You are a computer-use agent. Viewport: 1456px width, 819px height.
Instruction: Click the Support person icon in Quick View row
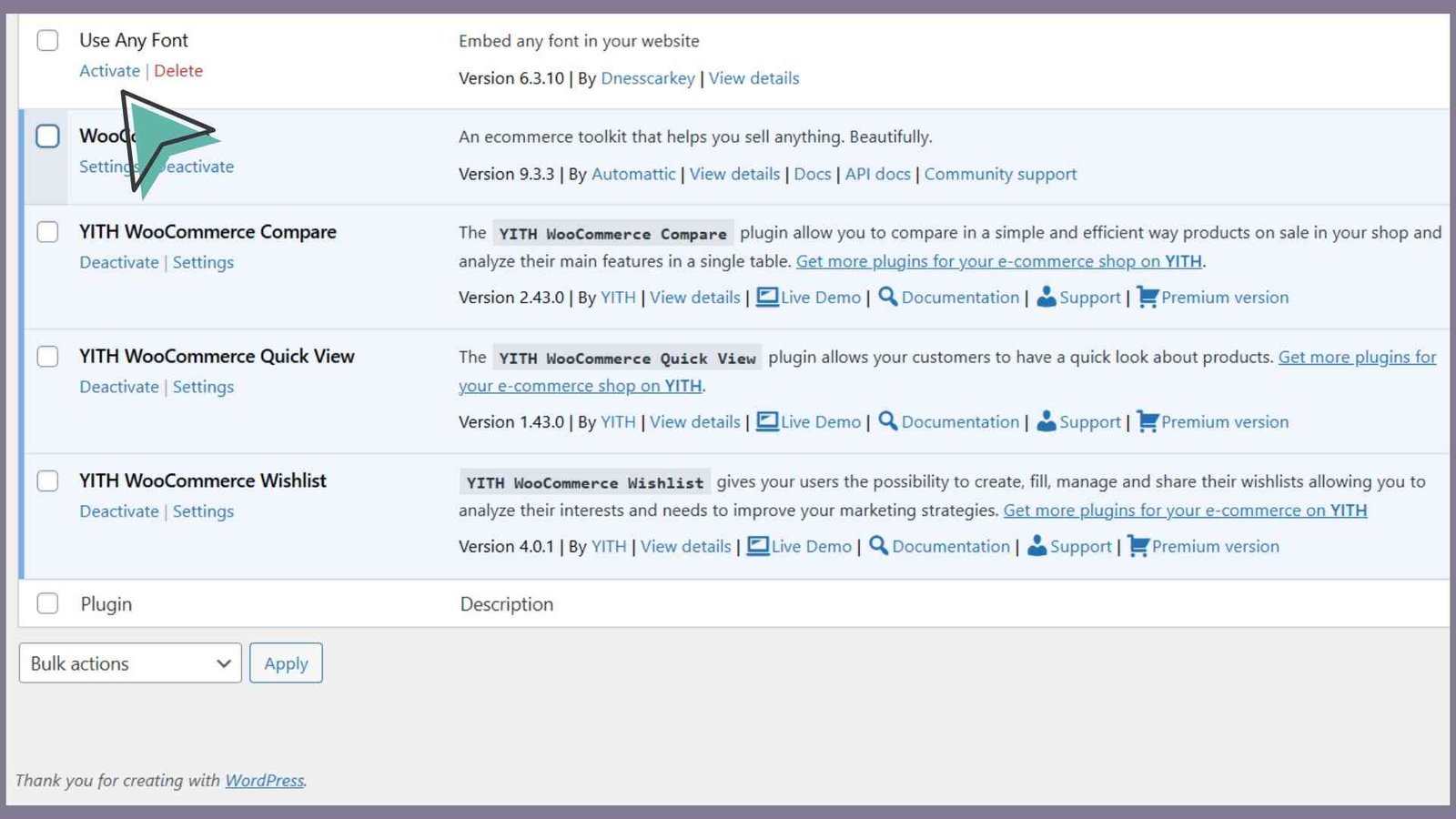(x=1046, y=421)
